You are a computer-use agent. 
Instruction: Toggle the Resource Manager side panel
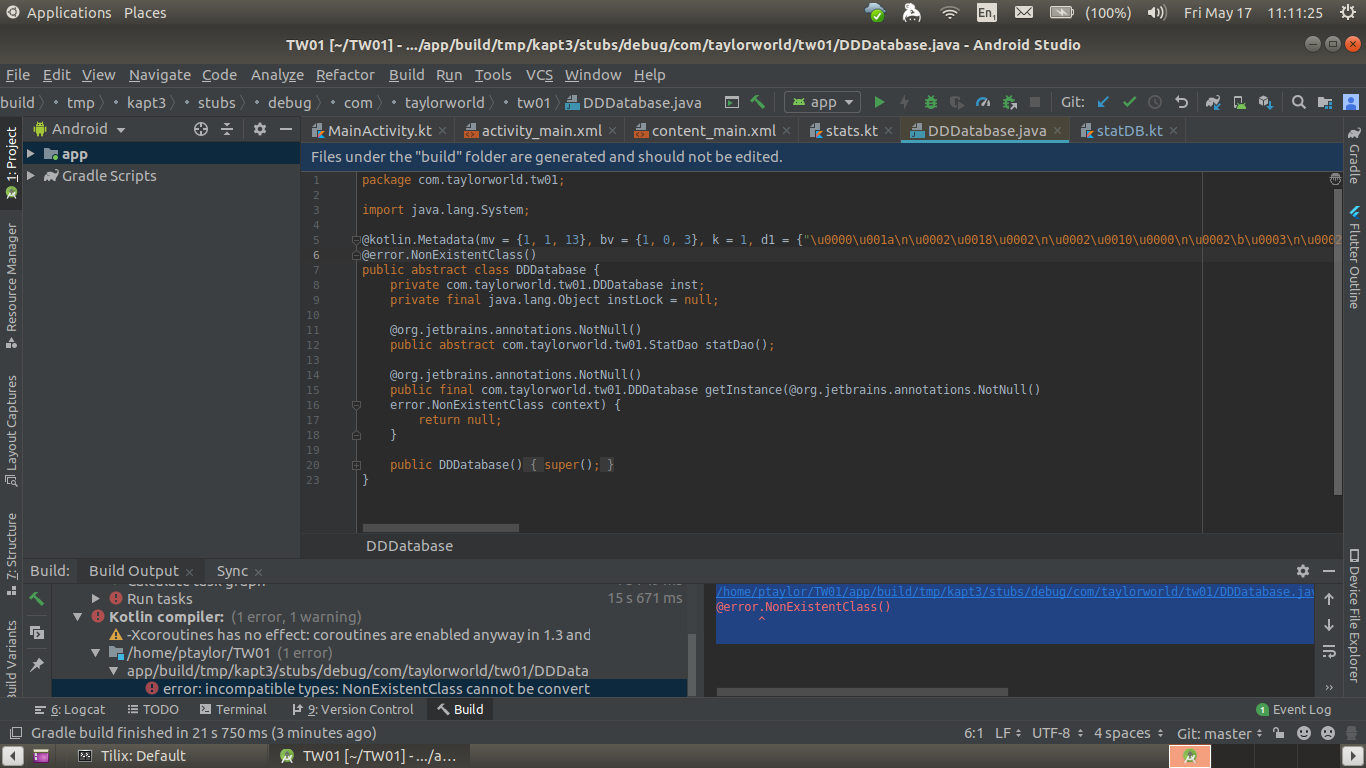tap(12, 285)
